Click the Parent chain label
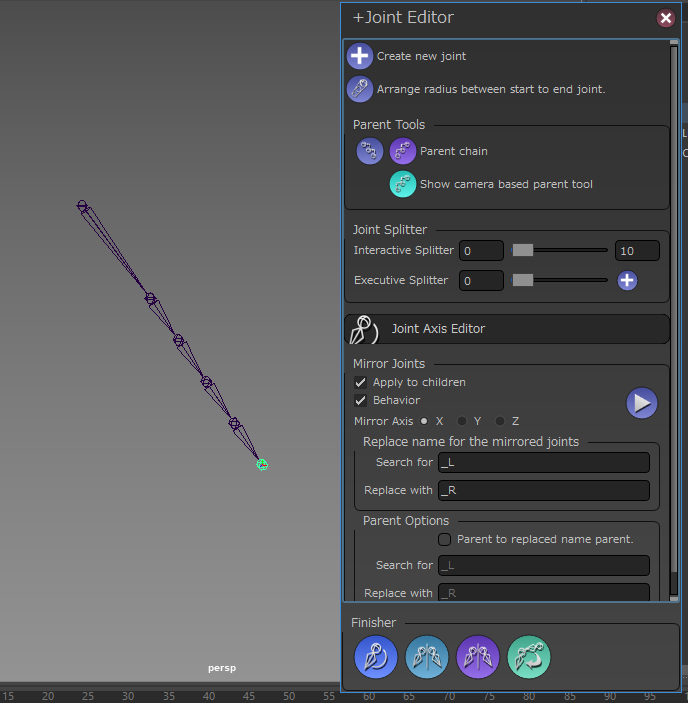This screenshot has width=688, height=703. click(454, 151)
